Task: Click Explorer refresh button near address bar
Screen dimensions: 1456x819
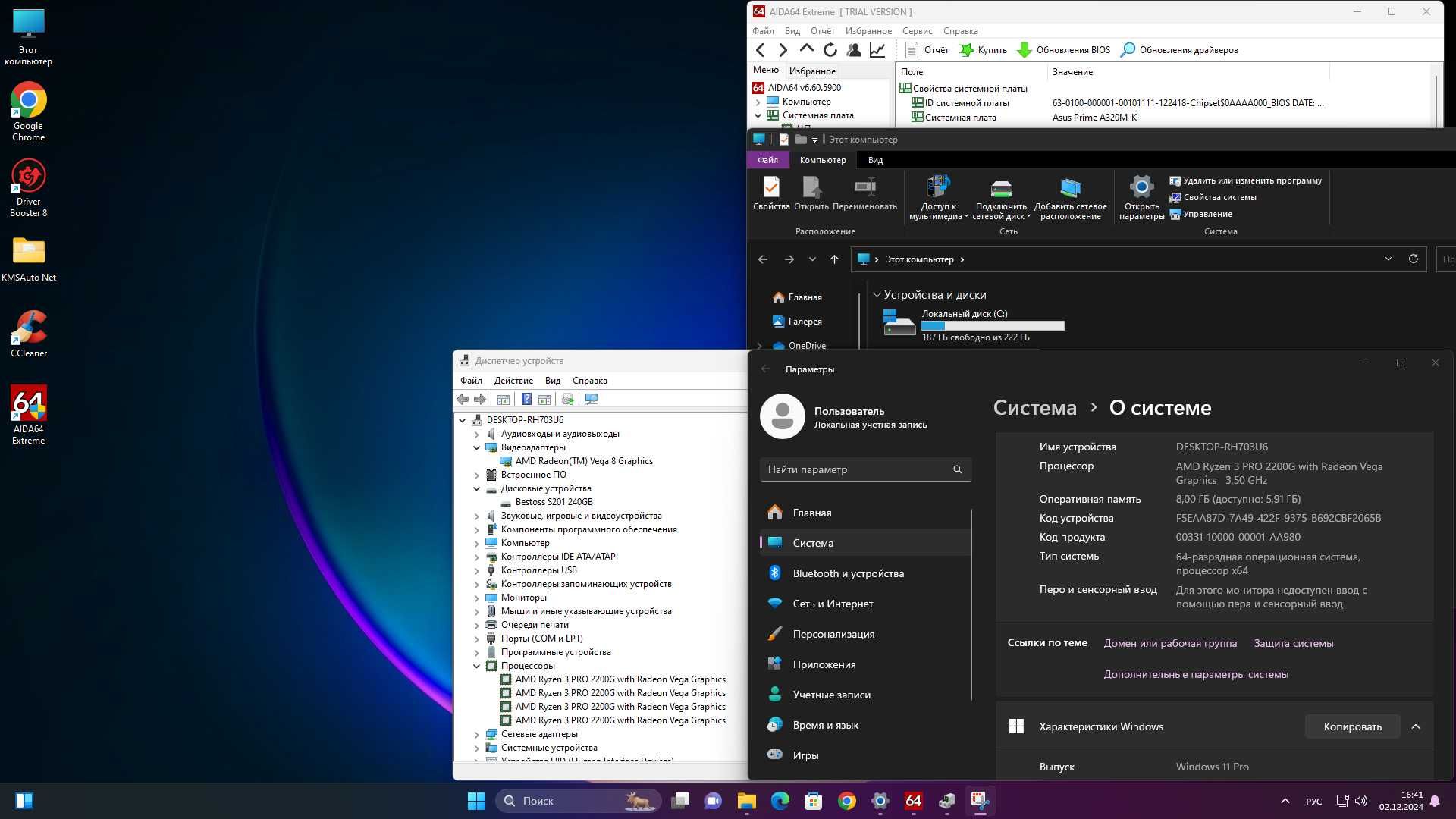Action: click(1413, 259)
